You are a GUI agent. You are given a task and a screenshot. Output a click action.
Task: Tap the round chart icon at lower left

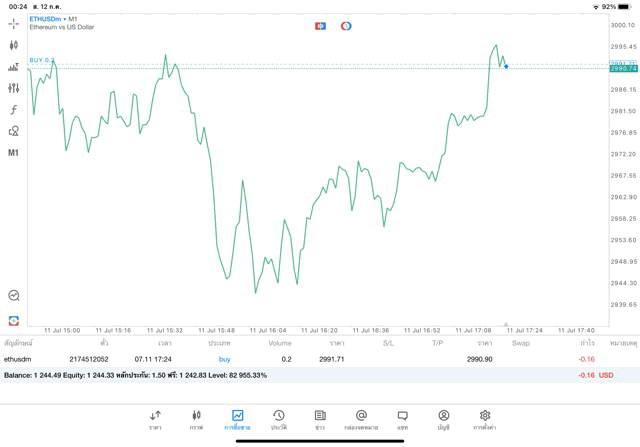pyautogui.click(x=14, y=295)
